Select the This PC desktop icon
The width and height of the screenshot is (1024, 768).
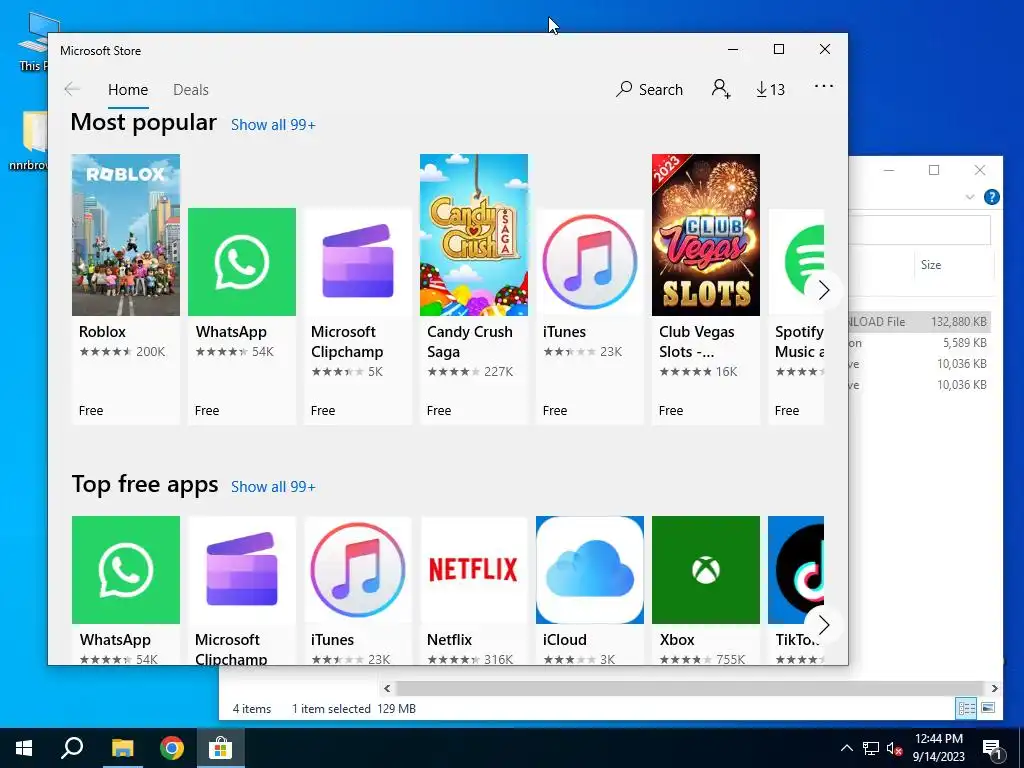point(34,42)
